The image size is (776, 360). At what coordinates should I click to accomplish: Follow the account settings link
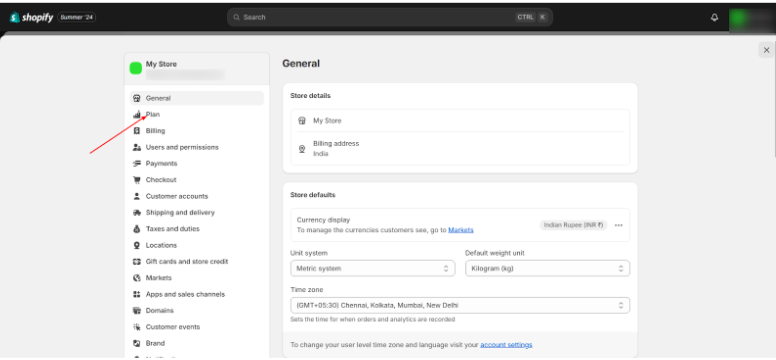[506, 345]
